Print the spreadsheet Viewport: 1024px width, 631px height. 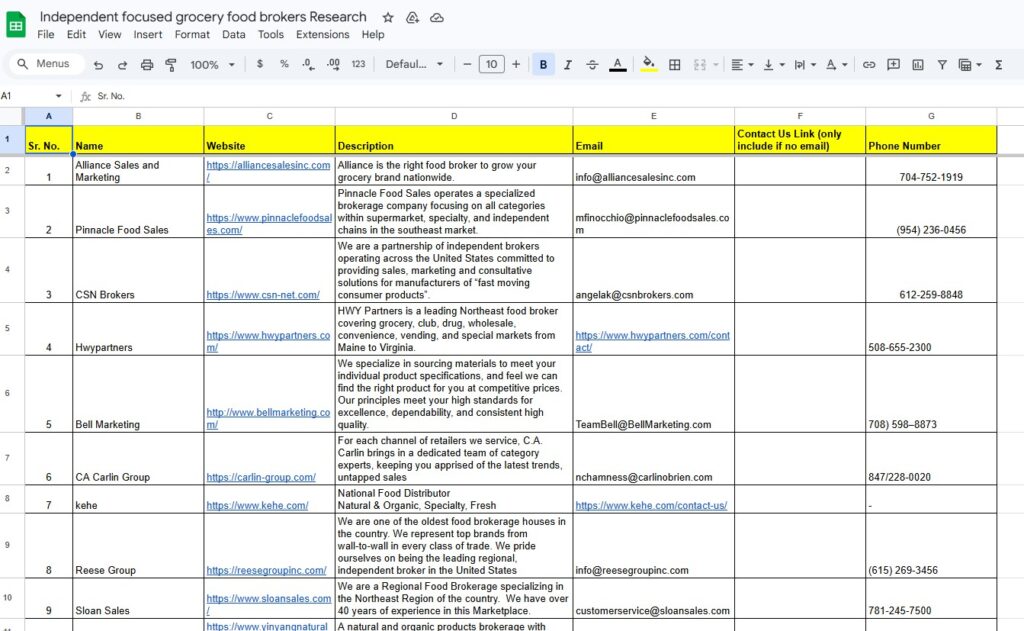coord(147,65)
